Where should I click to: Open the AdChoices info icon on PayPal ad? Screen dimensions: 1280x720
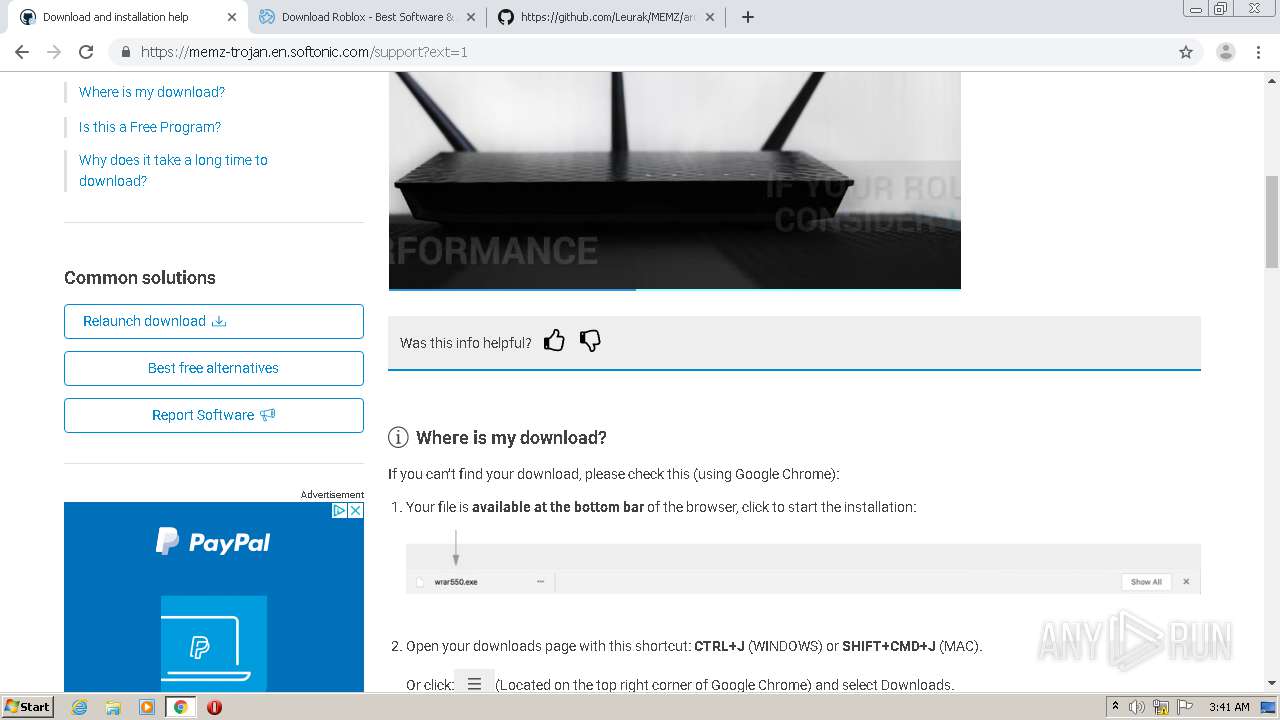point(339,510)
